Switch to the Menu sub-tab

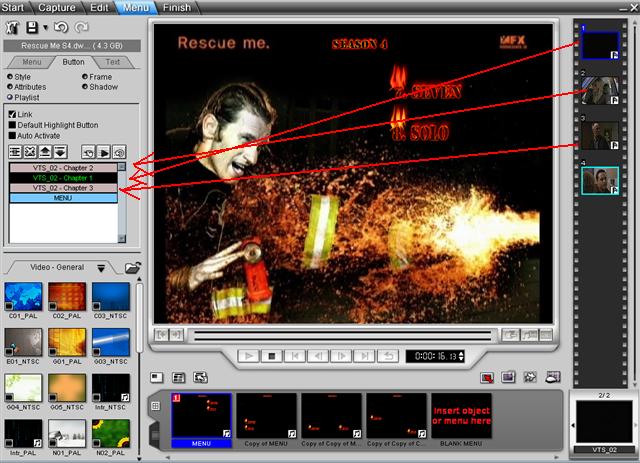click(x=31, y=62)
